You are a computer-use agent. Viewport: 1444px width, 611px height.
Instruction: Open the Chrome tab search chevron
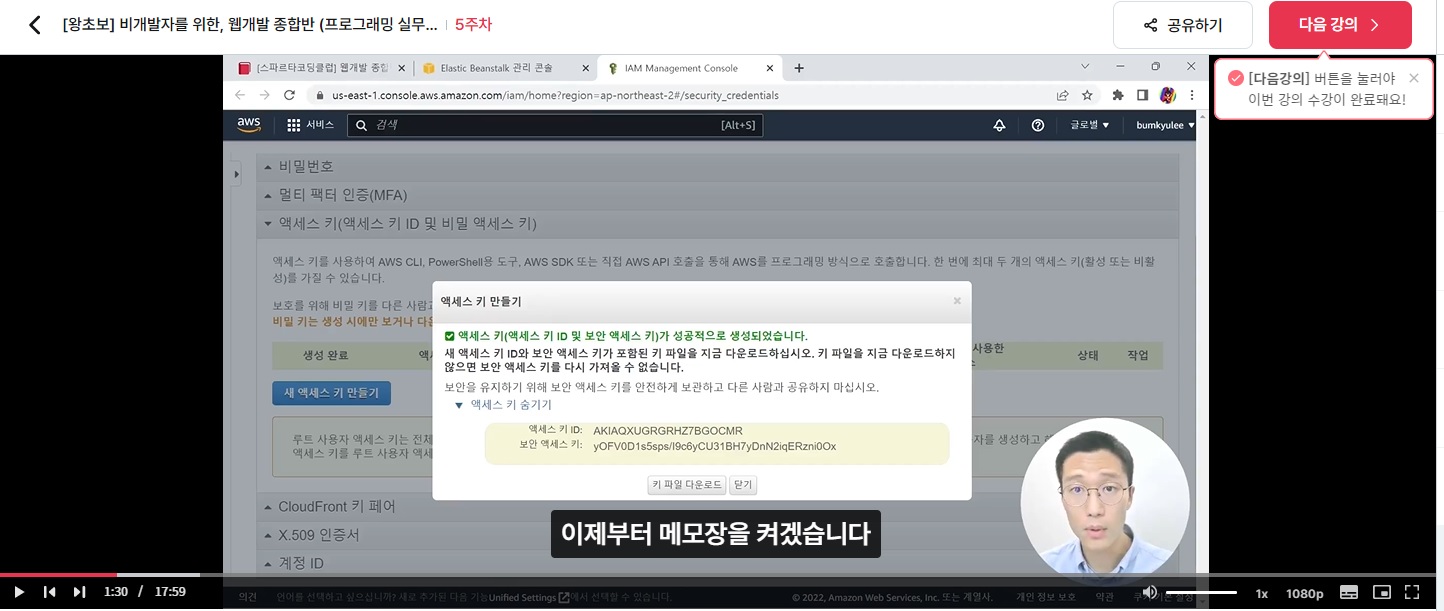(x=1085, y=66)
